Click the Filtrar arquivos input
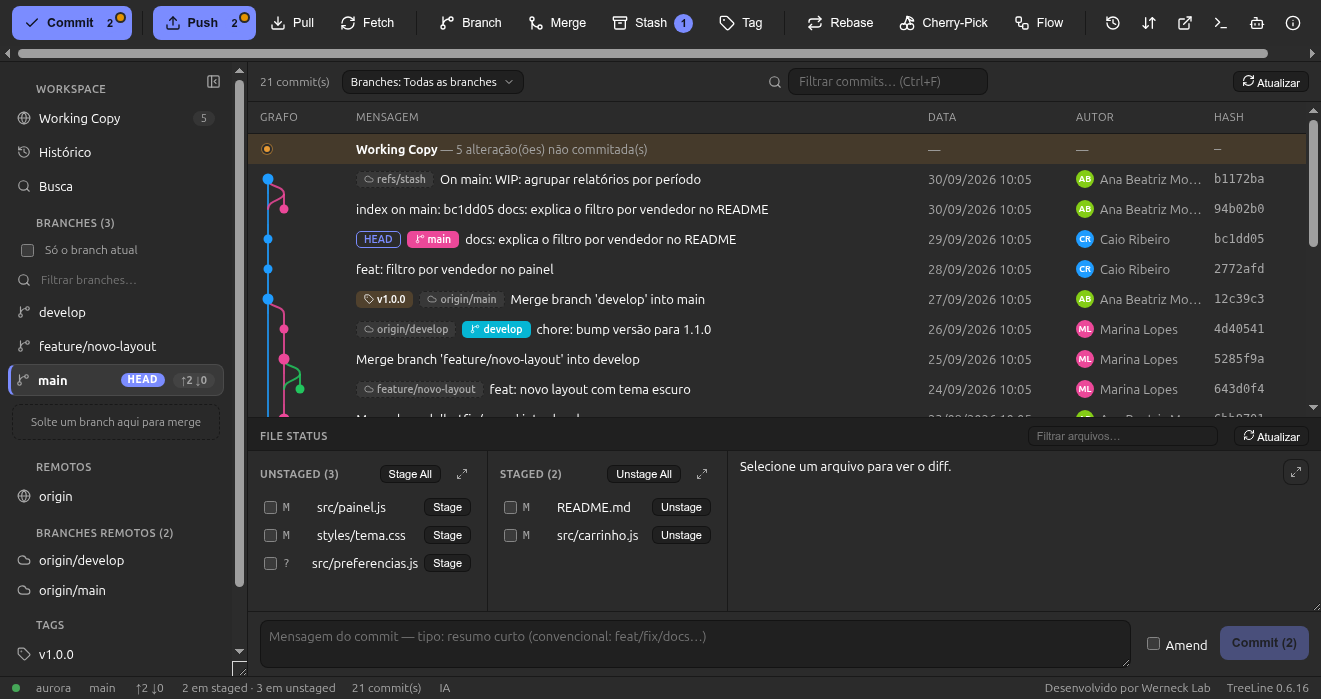Viewport: 1321px width, 699px height. (1122, 436)
